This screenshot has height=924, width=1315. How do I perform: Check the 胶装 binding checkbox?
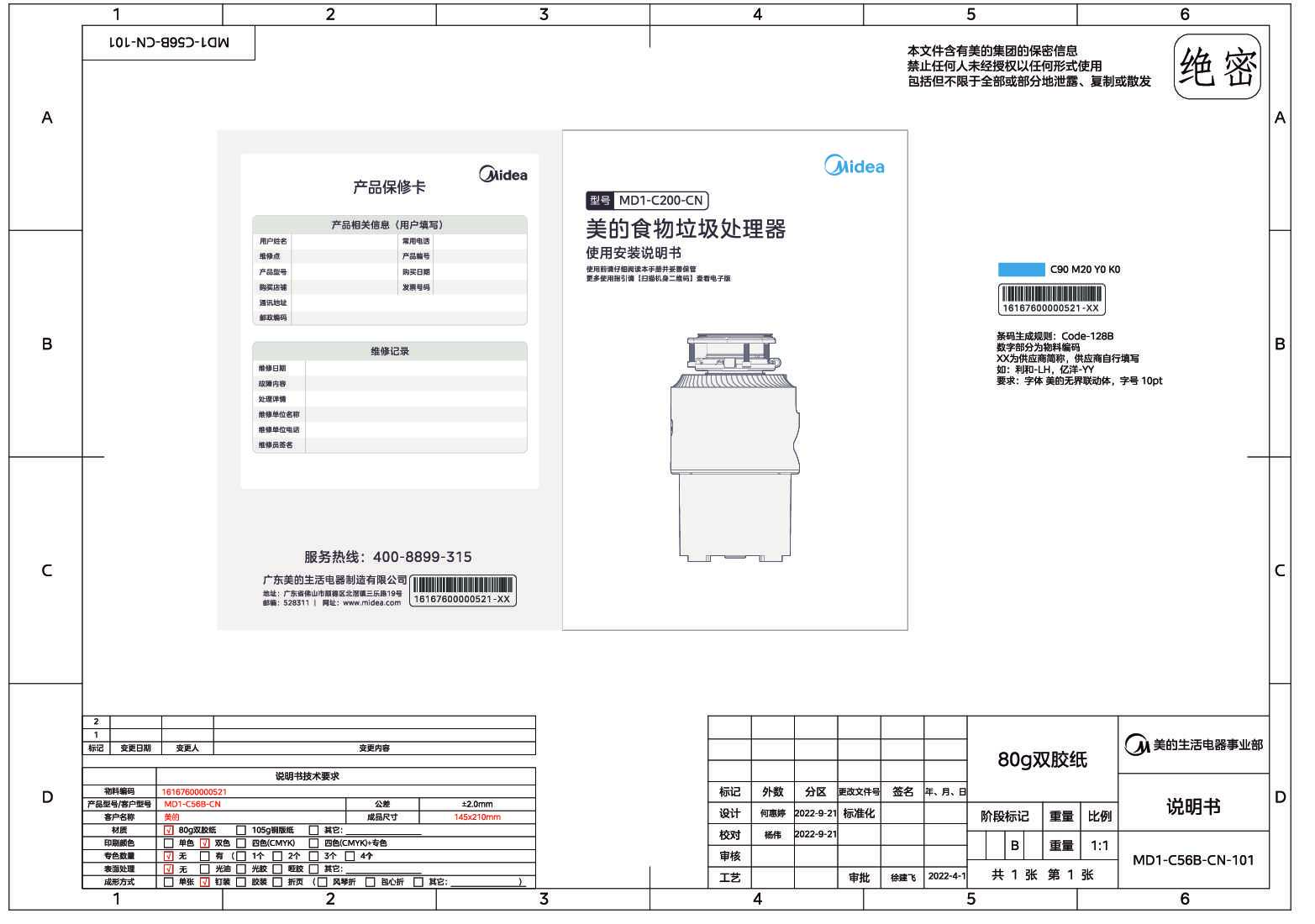(242, 882)
